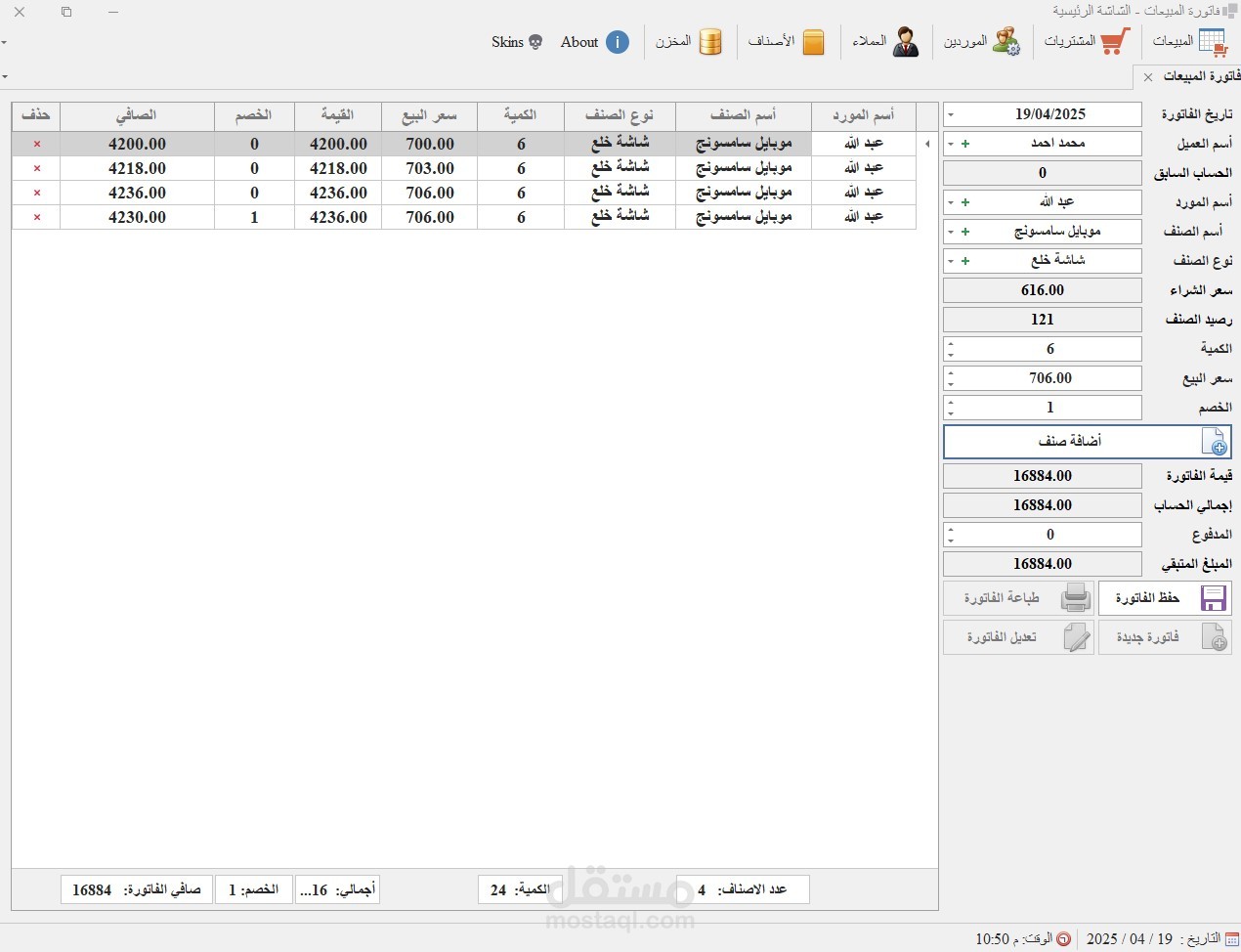Click the سعر الشراء 616.00 field

click(1043, 290)
